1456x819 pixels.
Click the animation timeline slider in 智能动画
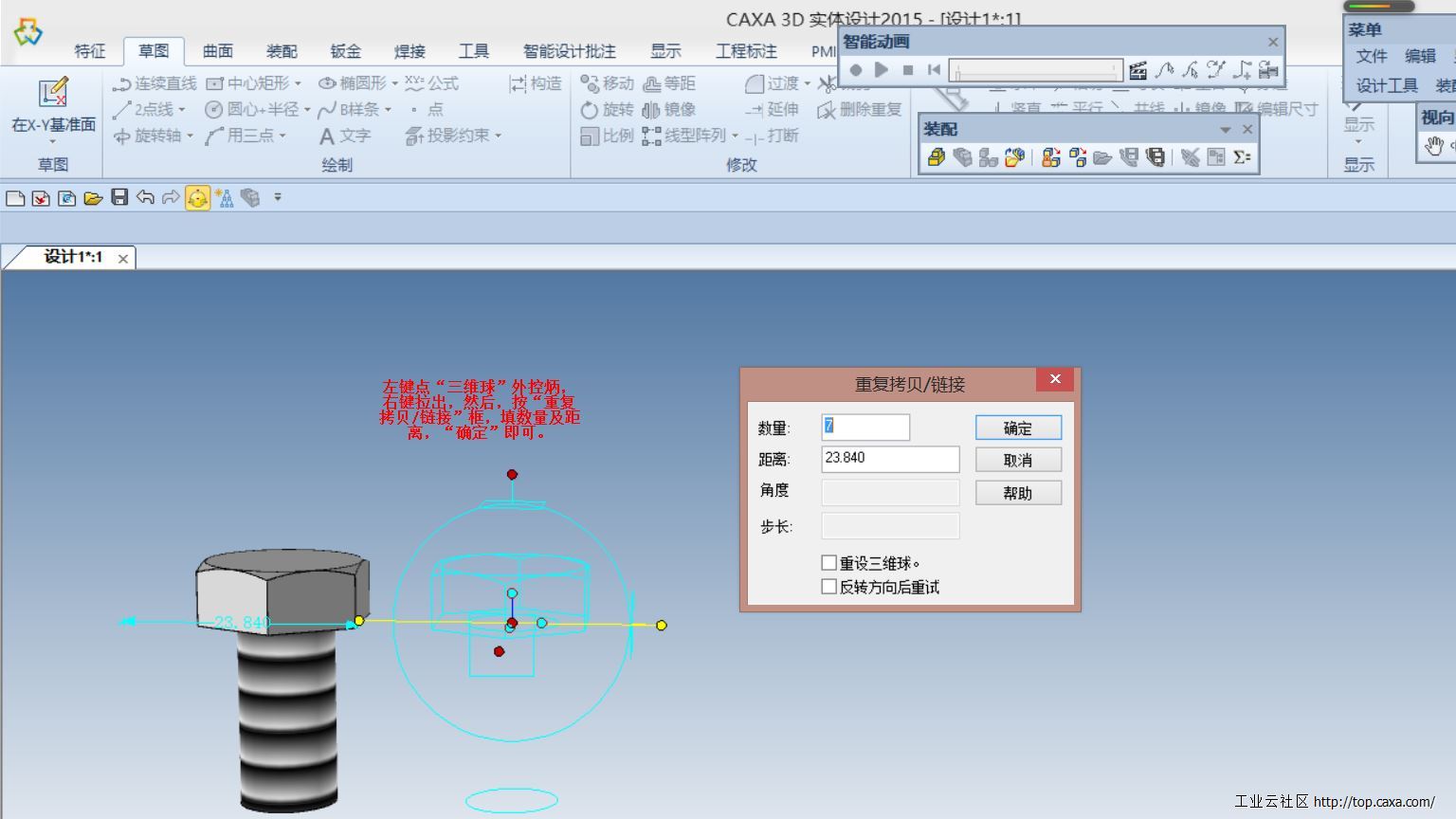tap(1036, 70)
